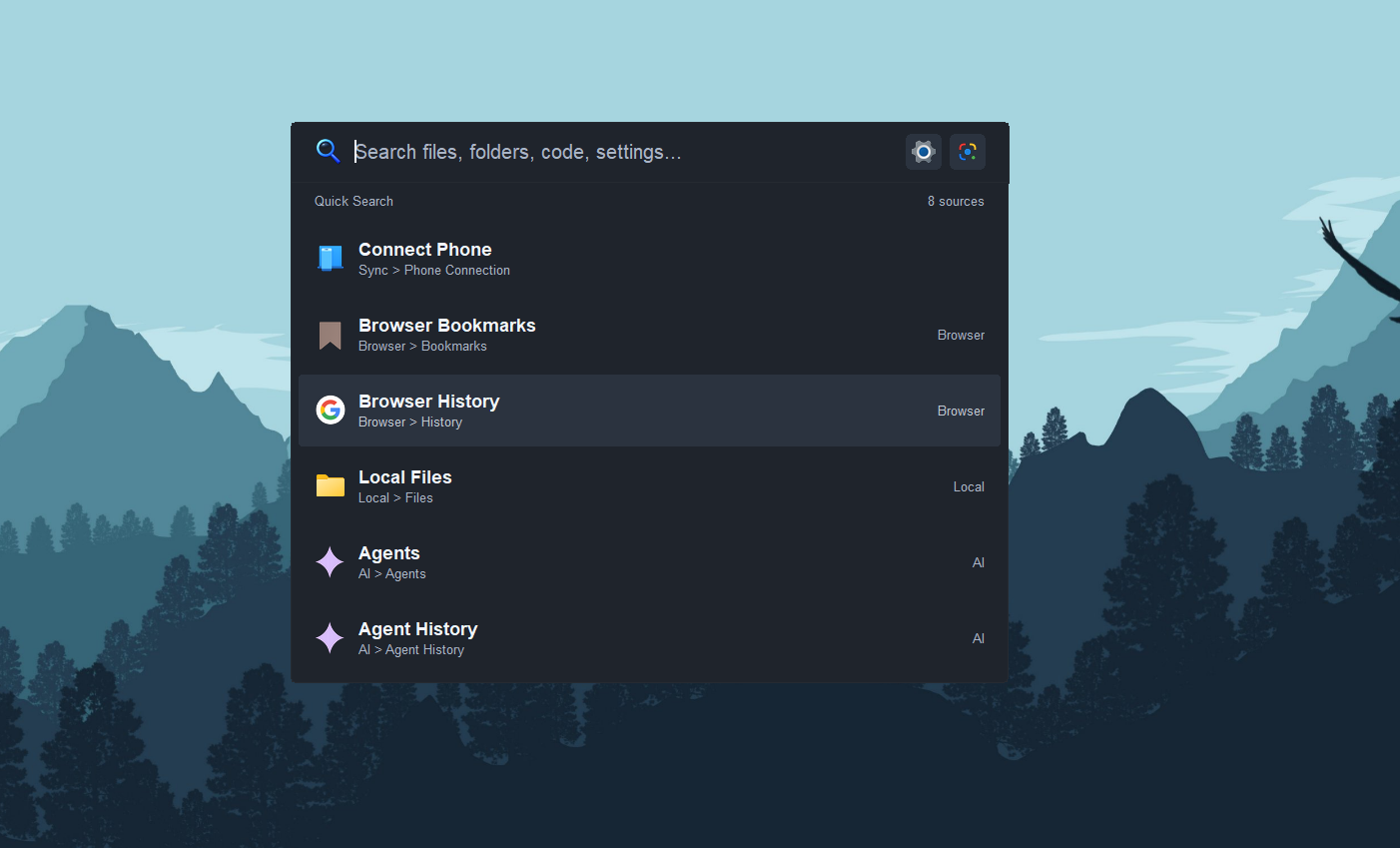This screenshot has height=848, width=1400.
Task: Select the Browser Bookmarks result
Action: point(649,335)
